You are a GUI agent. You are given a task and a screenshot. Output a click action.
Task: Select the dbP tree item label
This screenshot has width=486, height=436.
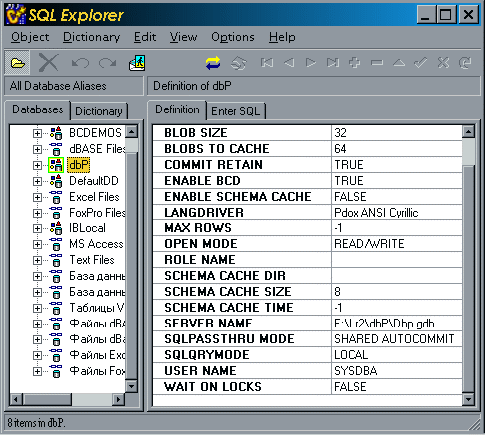79,165
